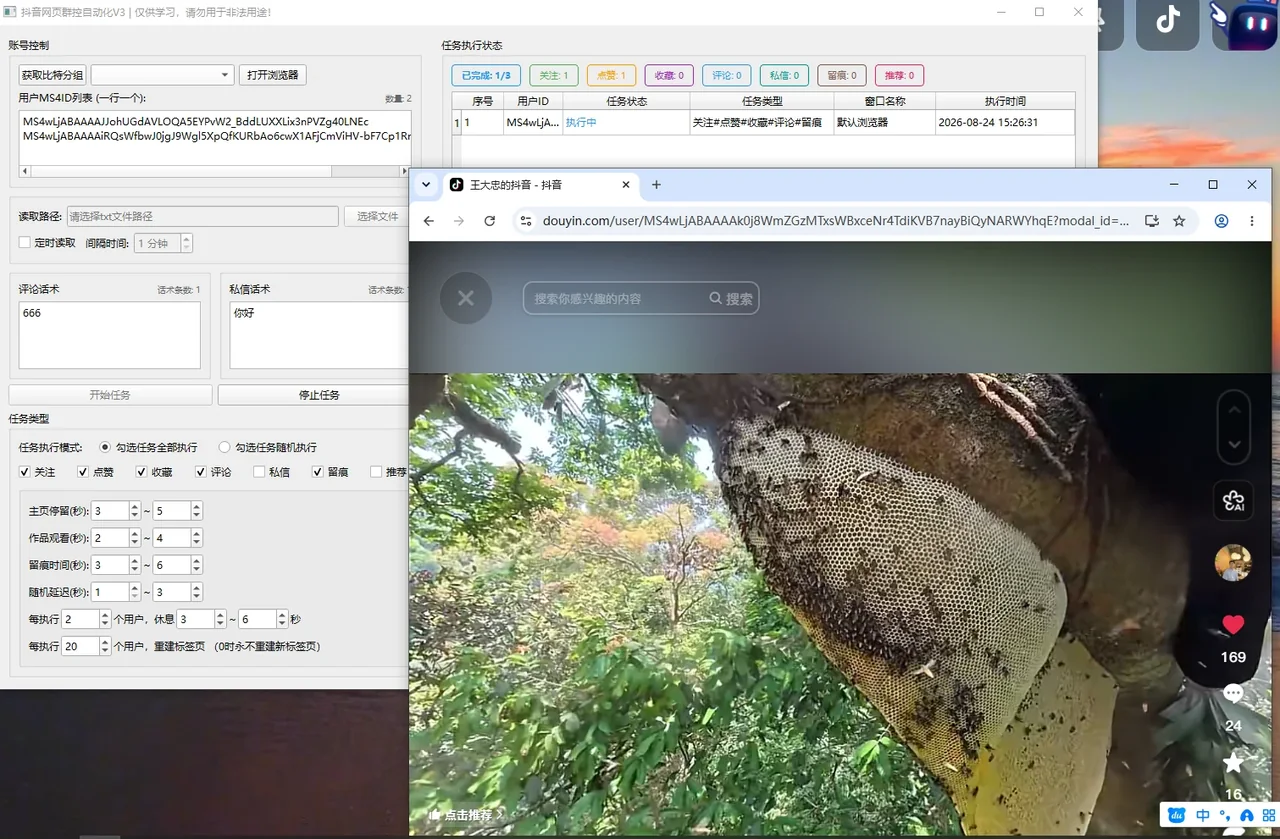Adjust rest maximum 6 seconds spinner
The image size is (1280, 839).
pyautogui.click(x=263, y=619)
